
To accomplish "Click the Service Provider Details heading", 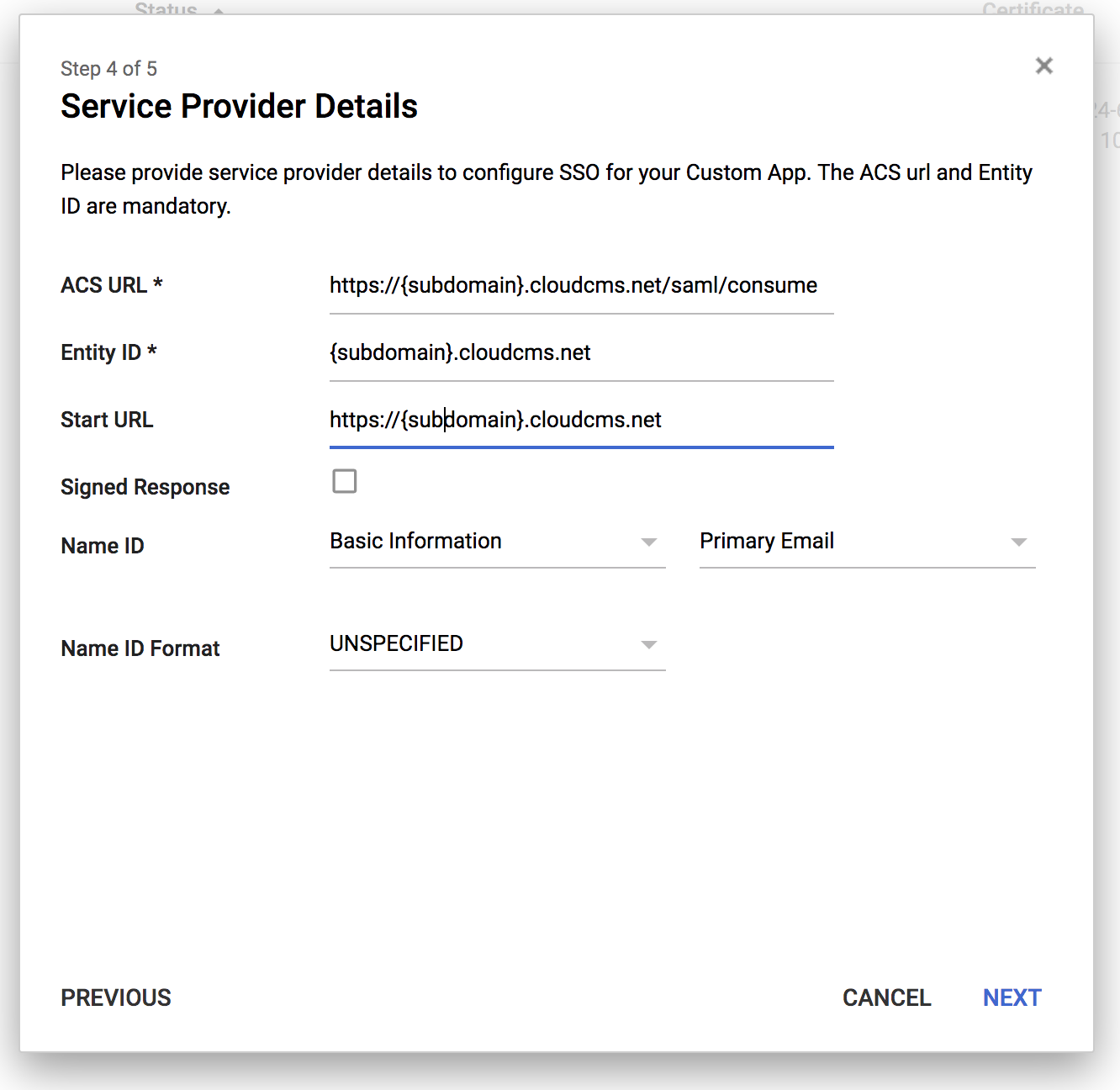I will (239, 107).
